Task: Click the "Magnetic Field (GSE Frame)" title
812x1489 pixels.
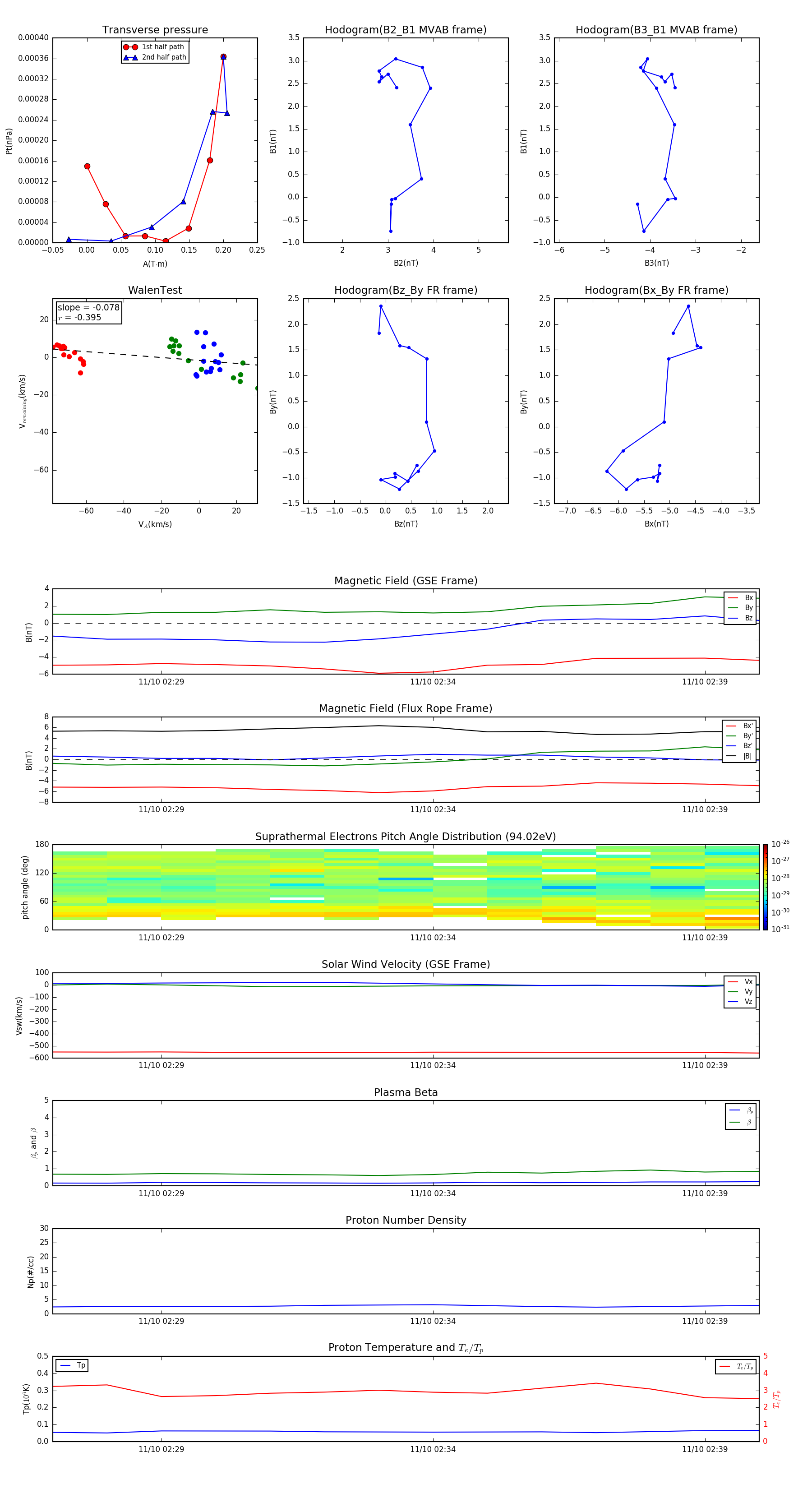Action: [406, 581]
